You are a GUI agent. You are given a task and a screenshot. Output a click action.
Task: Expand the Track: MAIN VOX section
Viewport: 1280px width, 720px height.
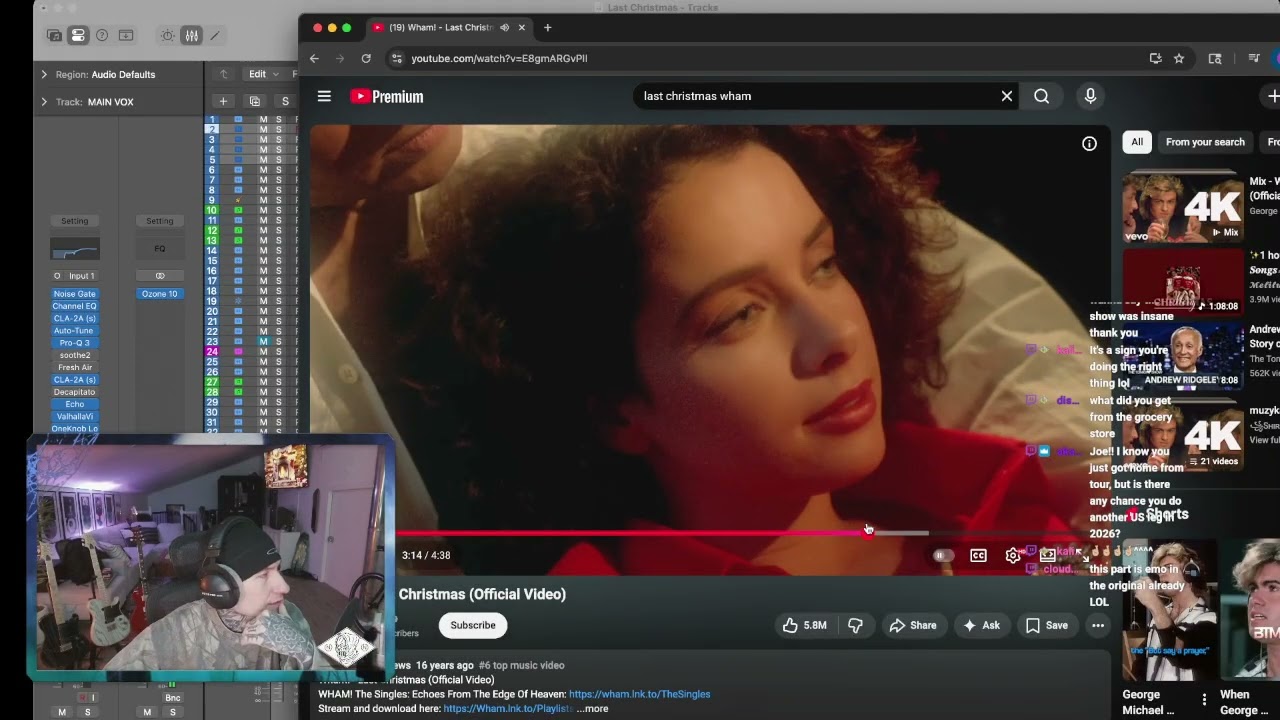pos(44,102)
